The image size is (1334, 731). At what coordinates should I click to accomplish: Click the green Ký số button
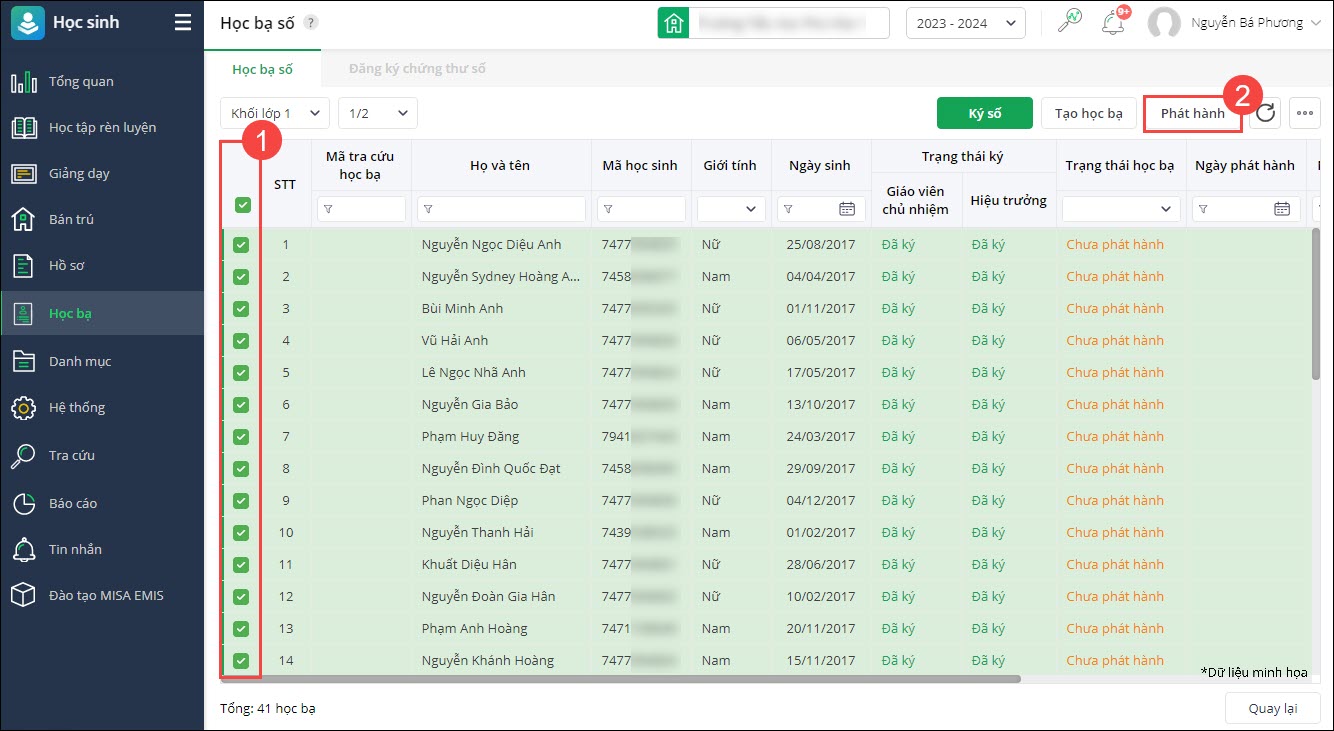[x=984, y=113]
